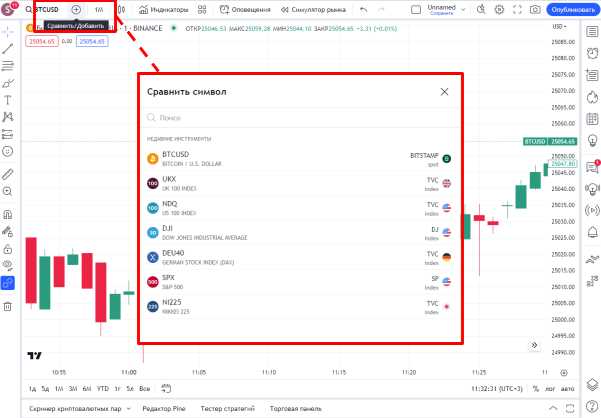Open the chart type candles icon

coord(122,10)
